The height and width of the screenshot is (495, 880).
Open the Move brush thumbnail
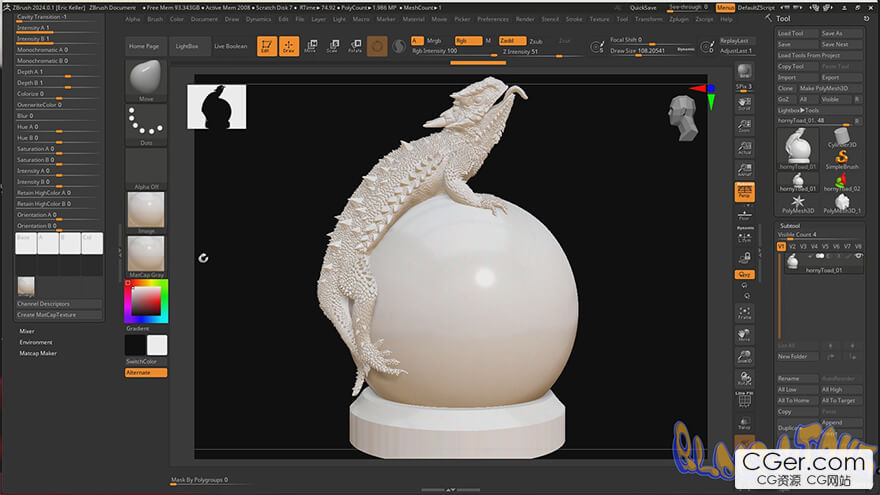pyautogui.click(x=146, y=81)
